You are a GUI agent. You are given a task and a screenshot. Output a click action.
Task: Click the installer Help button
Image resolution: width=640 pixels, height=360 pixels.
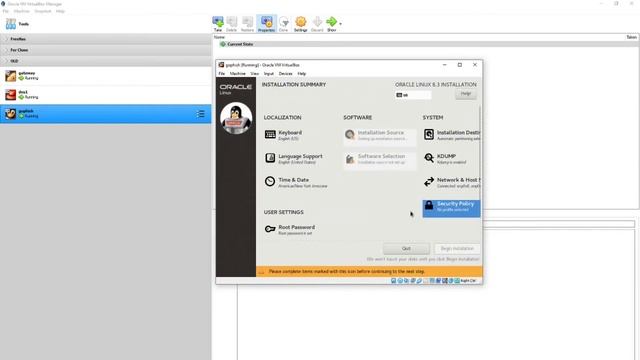point(466,94)
